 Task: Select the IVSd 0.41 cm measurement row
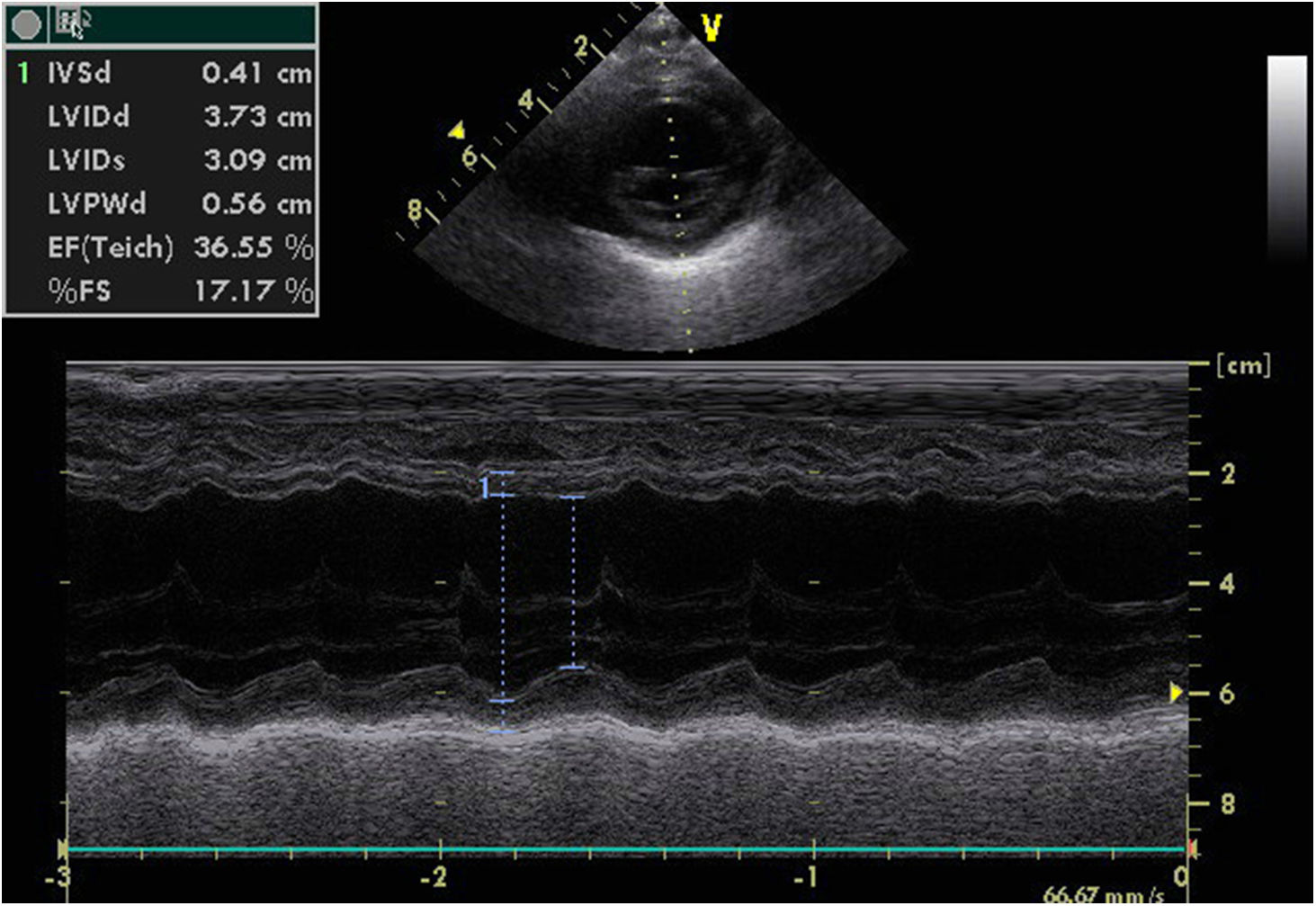(x=178, y=73)
